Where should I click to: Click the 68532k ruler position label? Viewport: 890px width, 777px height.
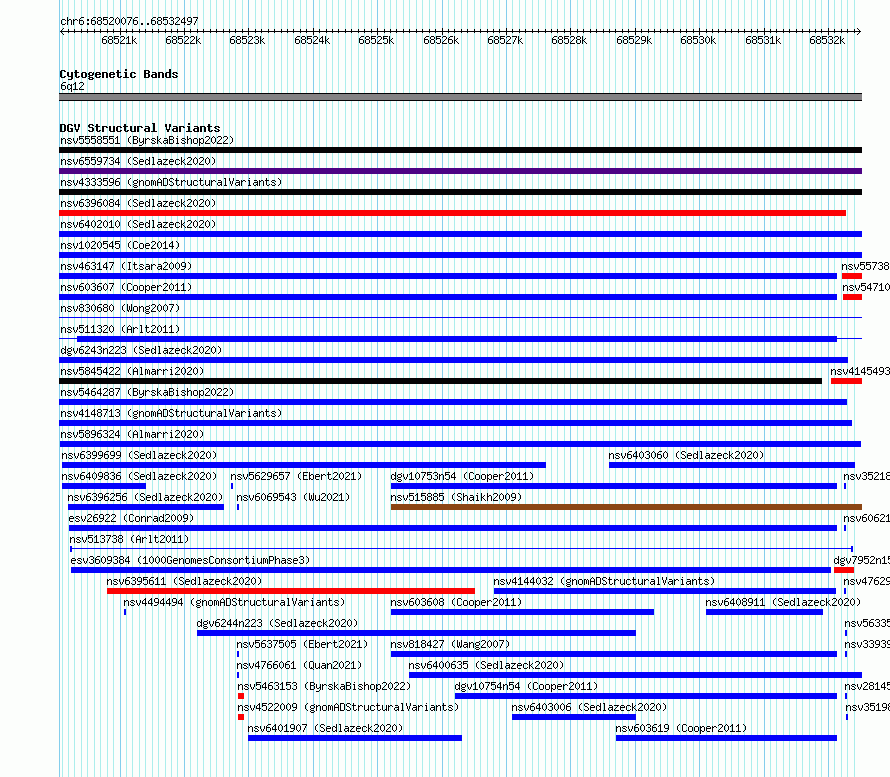pos(827,40)
